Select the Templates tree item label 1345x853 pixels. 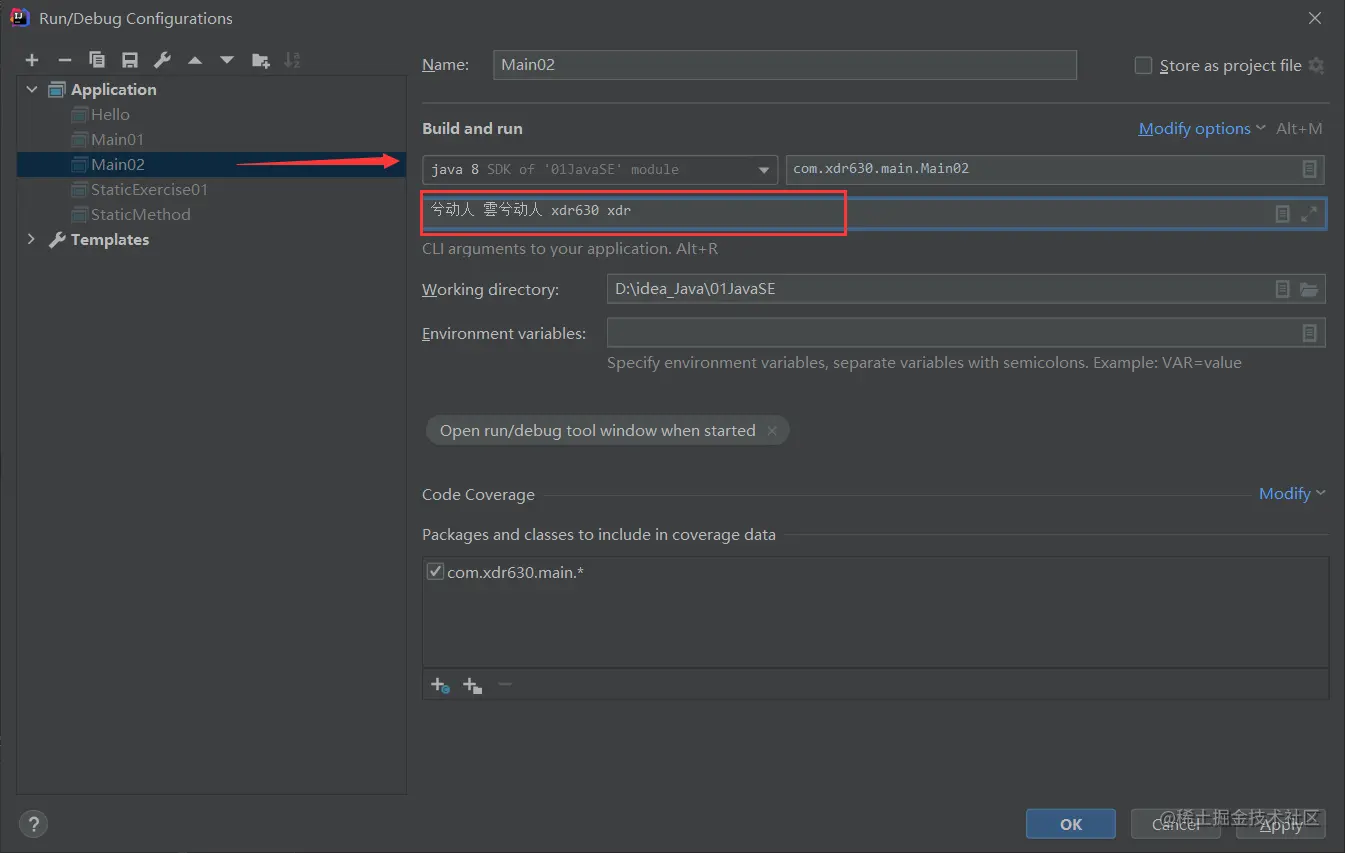pos(110,239)
